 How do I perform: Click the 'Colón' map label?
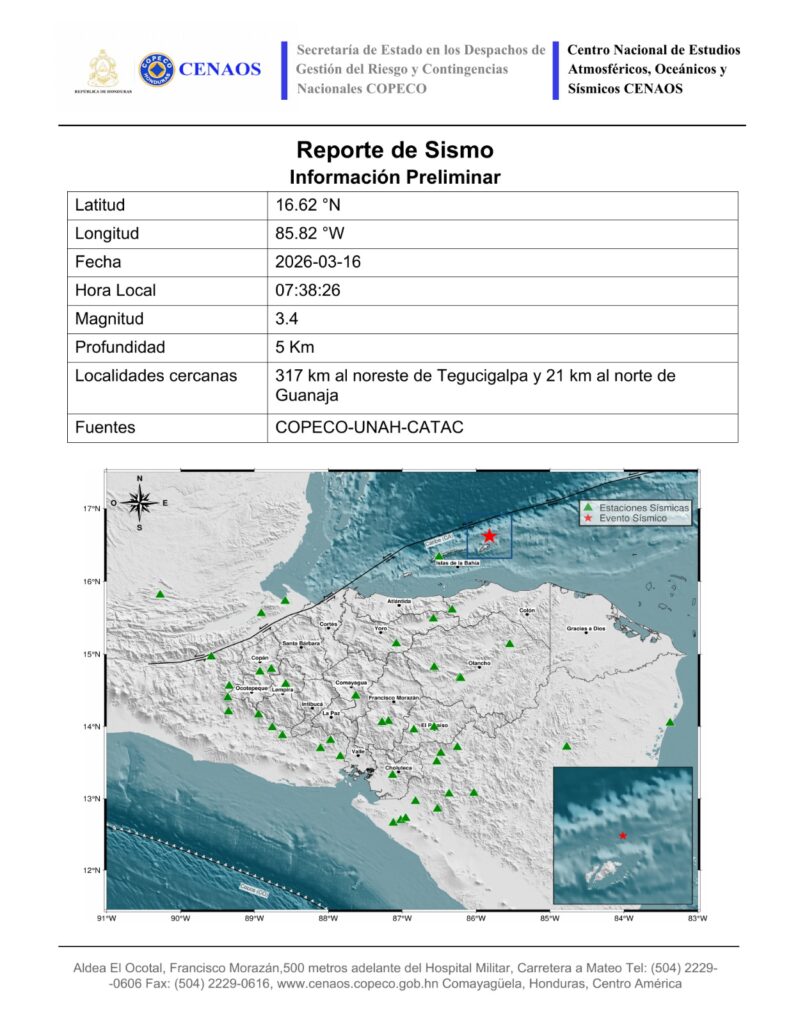click(x=527, y=611)
